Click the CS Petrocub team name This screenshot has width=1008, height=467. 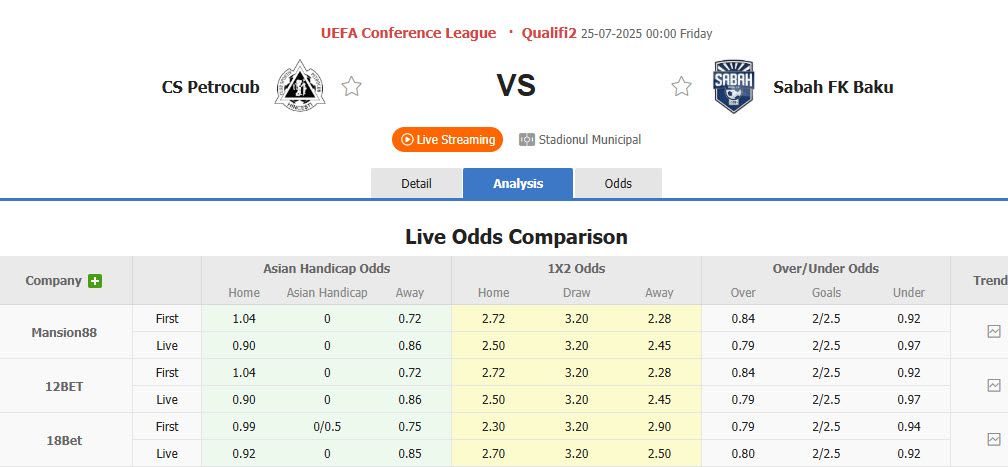click(x=210, y=87)
